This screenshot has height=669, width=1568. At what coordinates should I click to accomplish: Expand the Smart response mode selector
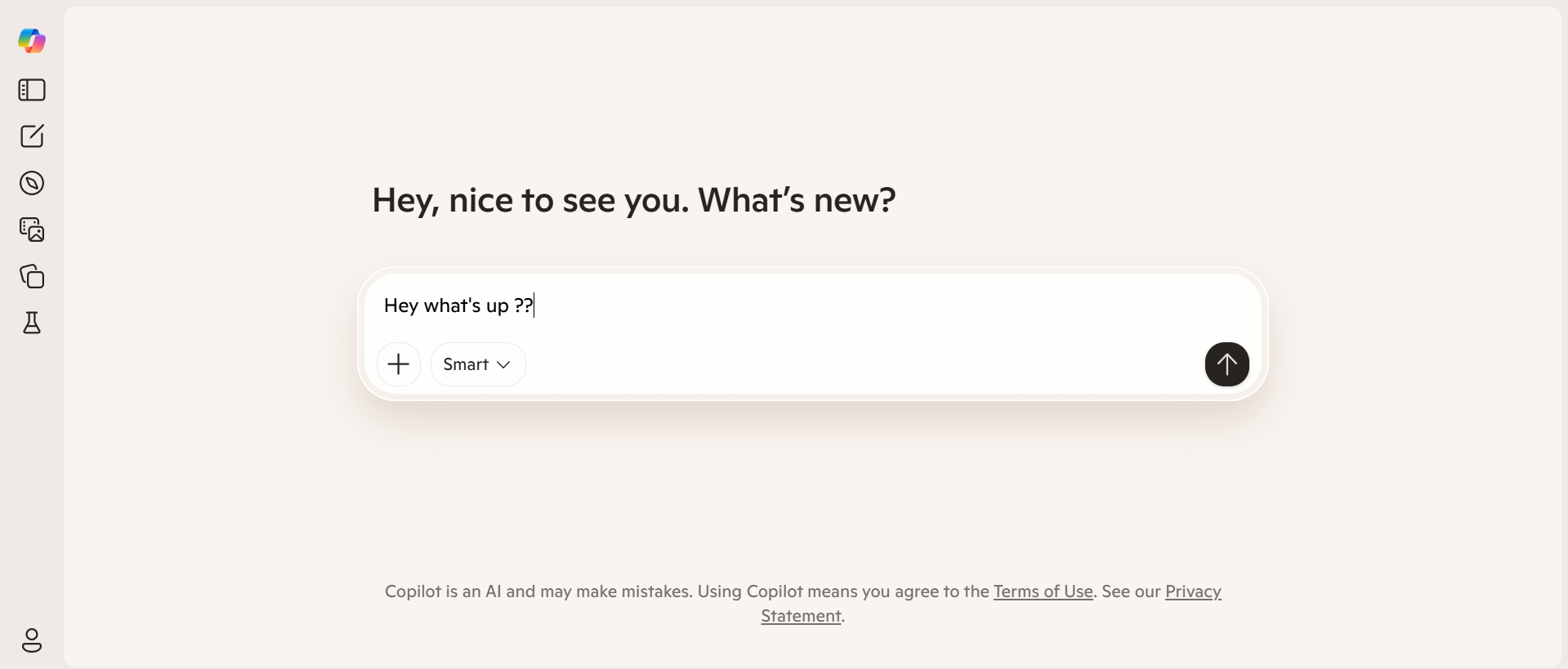pyautogui.click(x=477, y=364)
